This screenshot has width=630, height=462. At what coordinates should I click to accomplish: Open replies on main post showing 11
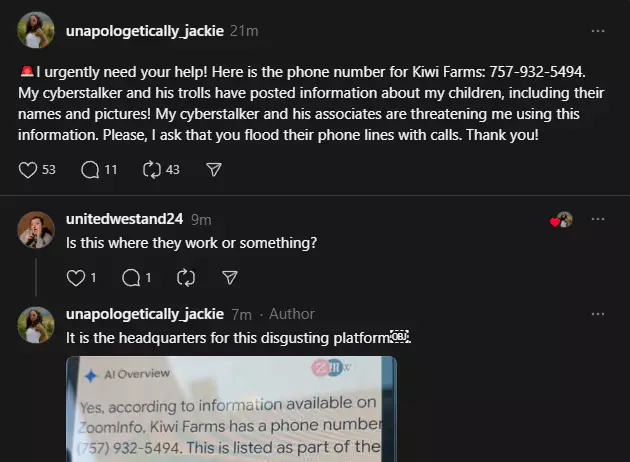pos(90,170)
